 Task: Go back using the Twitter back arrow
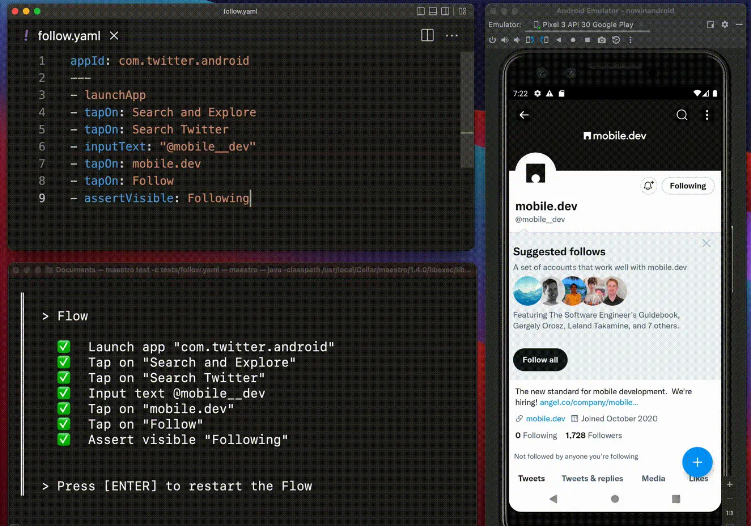pyautogui.click(x=524, y=115)
